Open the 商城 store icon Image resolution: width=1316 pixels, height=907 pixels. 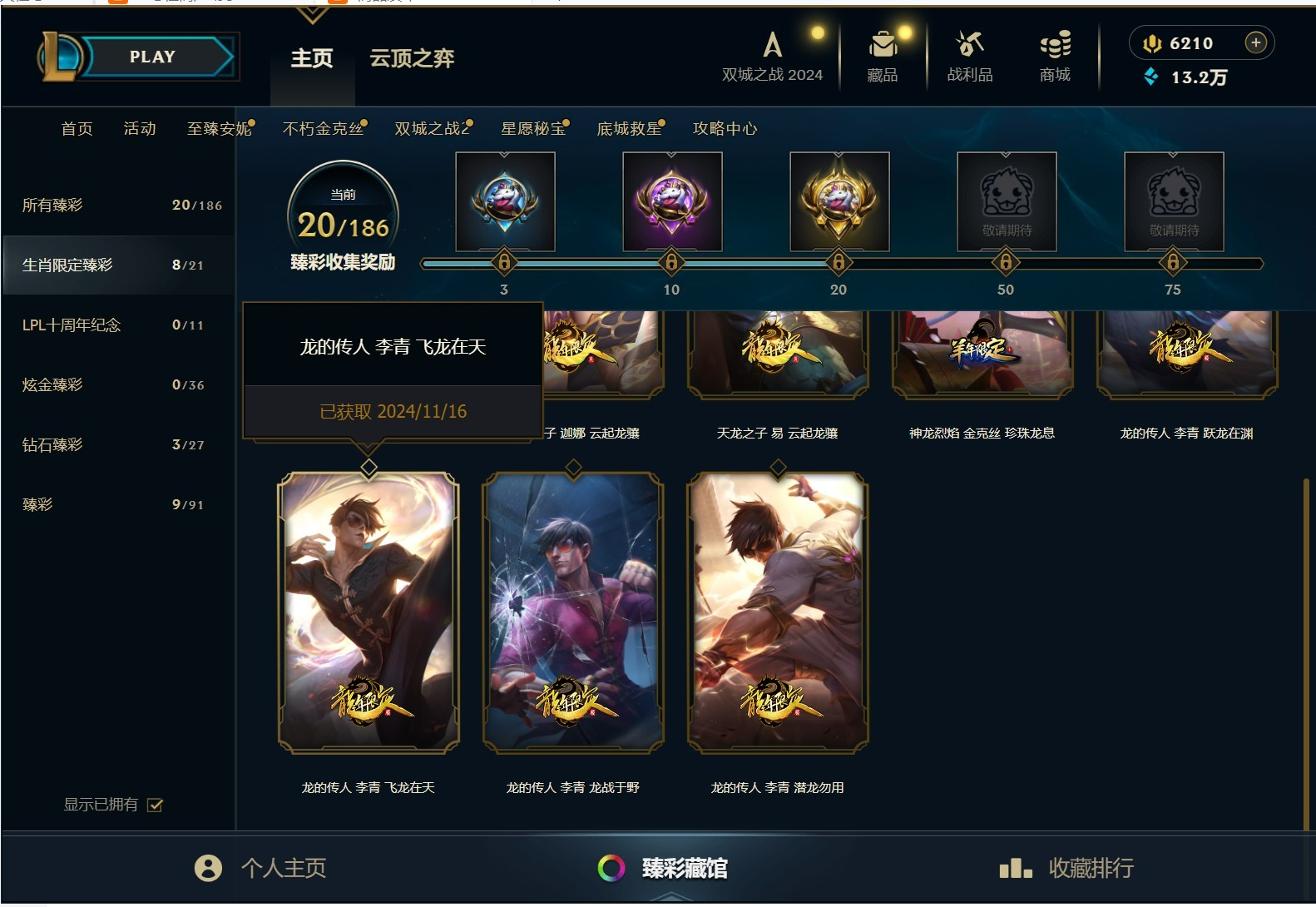click(x=1055, y=44)
